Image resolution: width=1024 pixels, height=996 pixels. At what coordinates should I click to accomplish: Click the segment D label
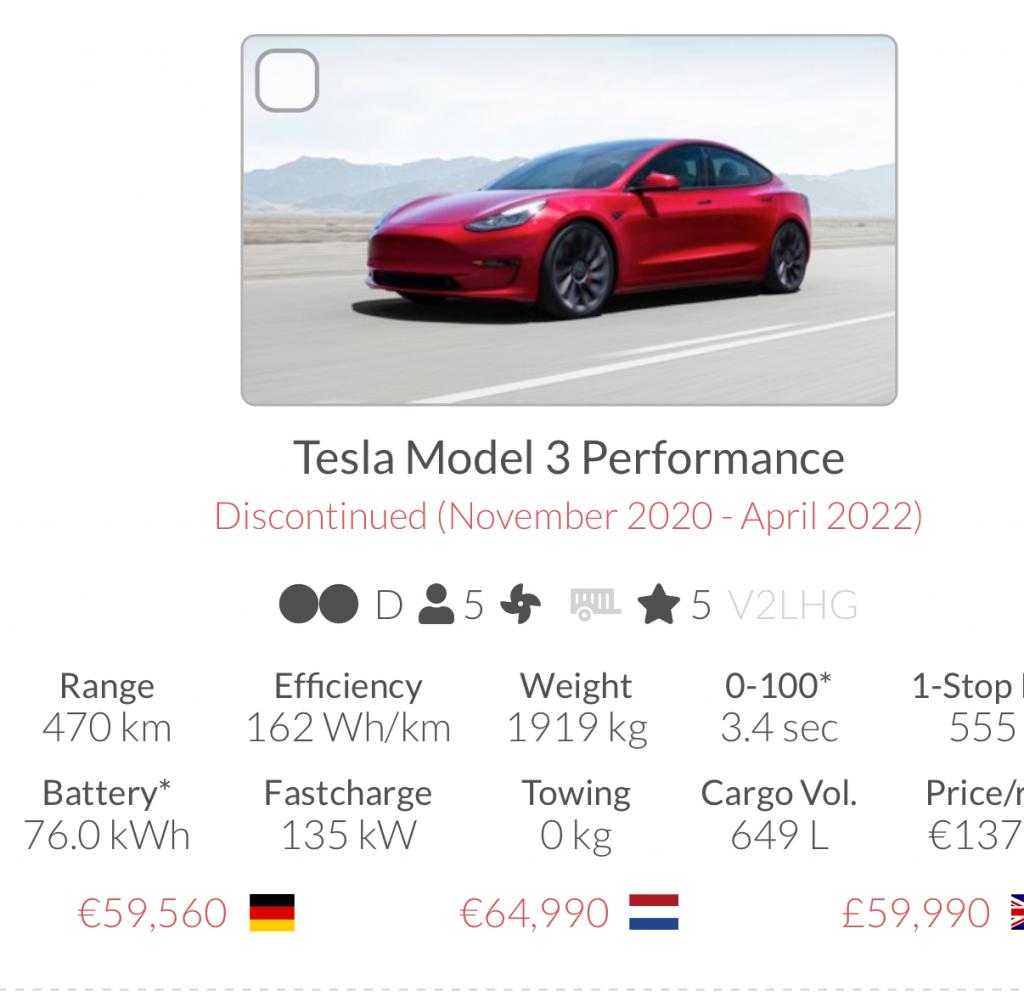pyautogui.click(x=389, y=605)
